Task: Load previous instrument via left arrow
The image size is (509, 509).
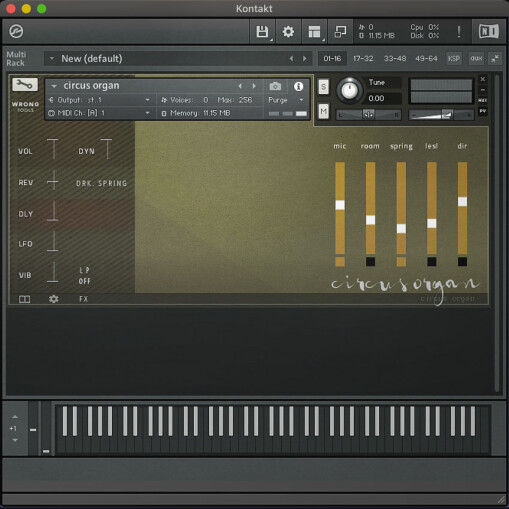Action: click(240, 86)
